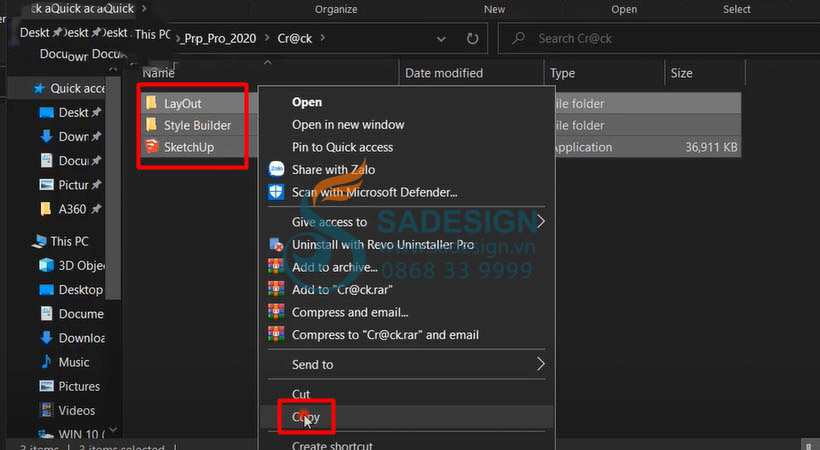
Task: Click the navigation pane scrollbar
Action: click(x=113, y=188)
